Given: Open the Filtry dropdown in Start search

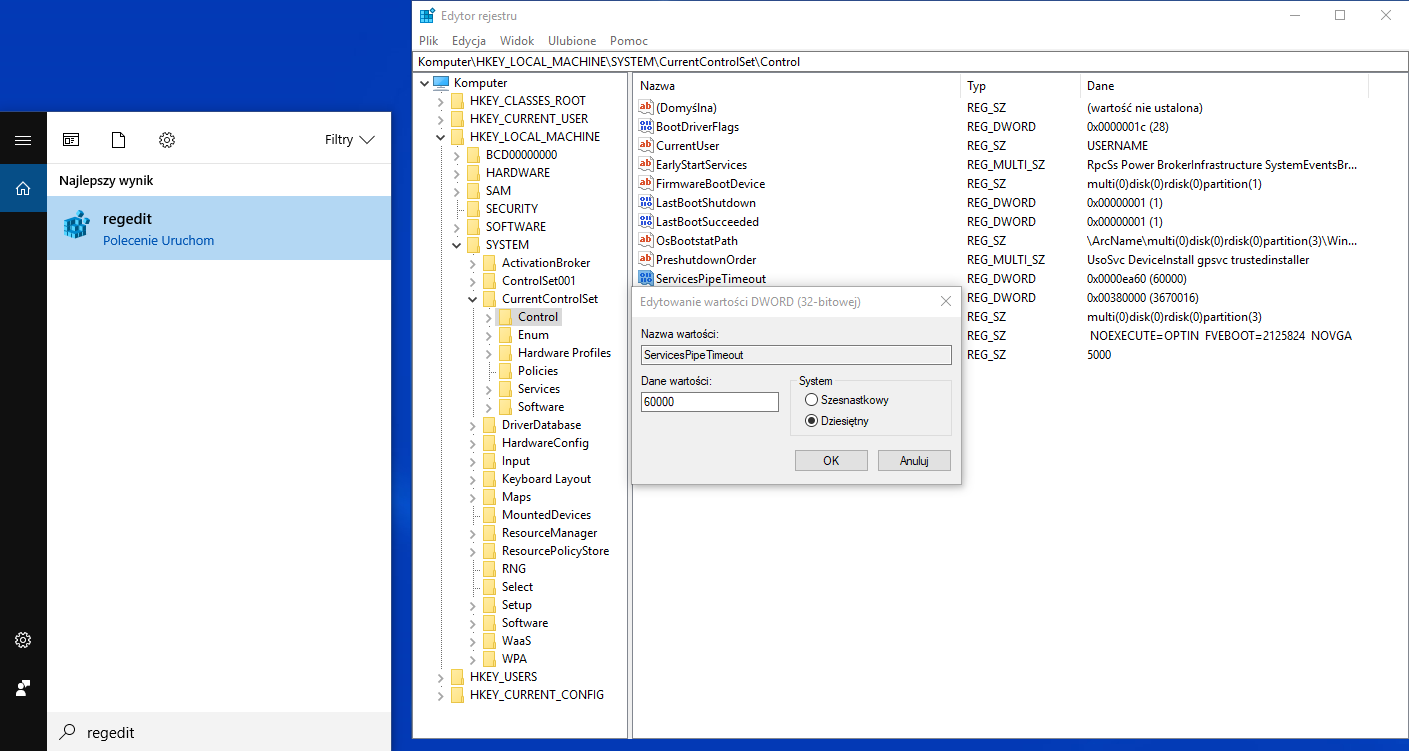Looking at the screenshot, I should 348,139.
